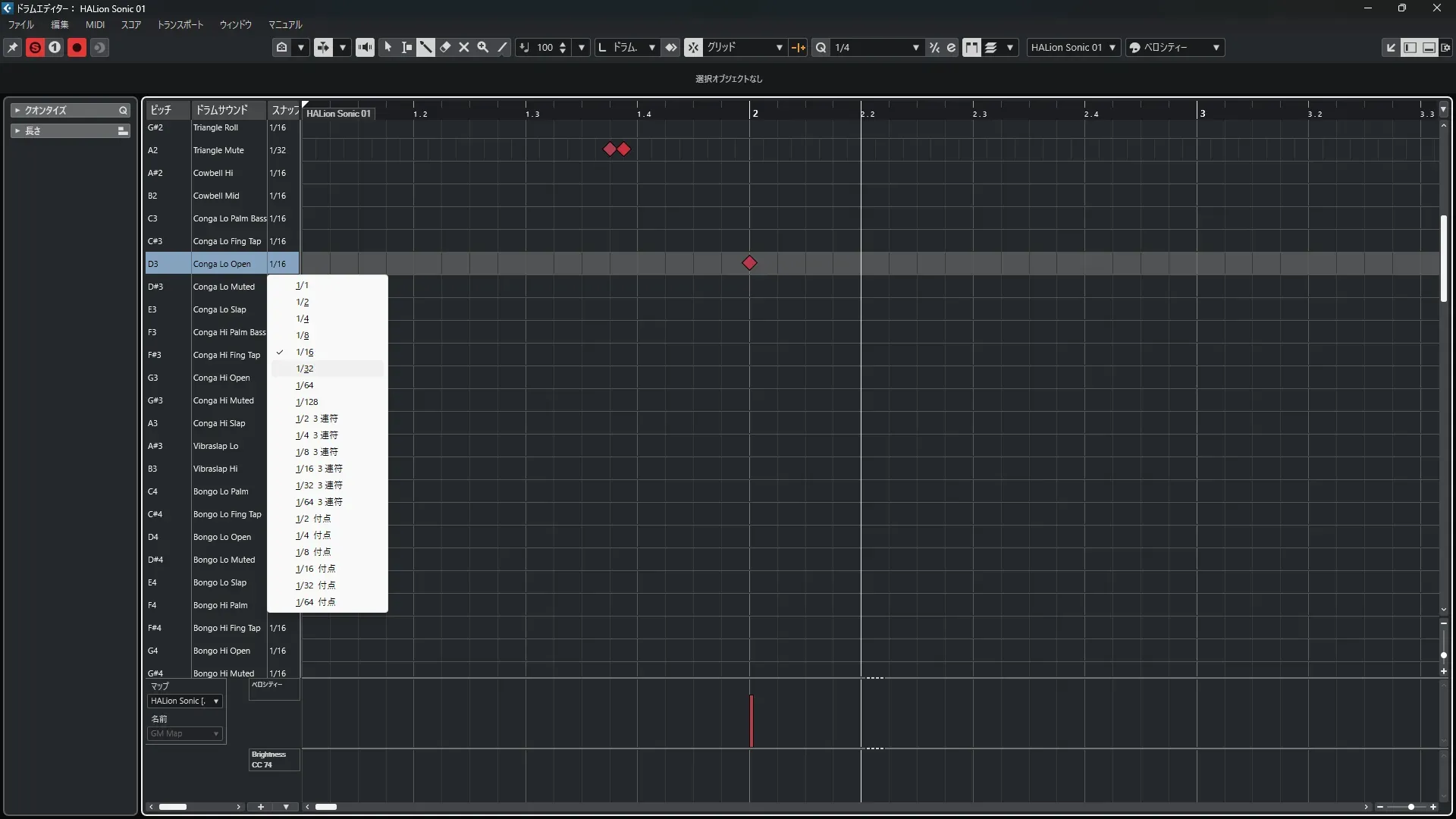1456x819 pixels.
Task: Toggle the Snap on/off button
Action: pos(693,47)
